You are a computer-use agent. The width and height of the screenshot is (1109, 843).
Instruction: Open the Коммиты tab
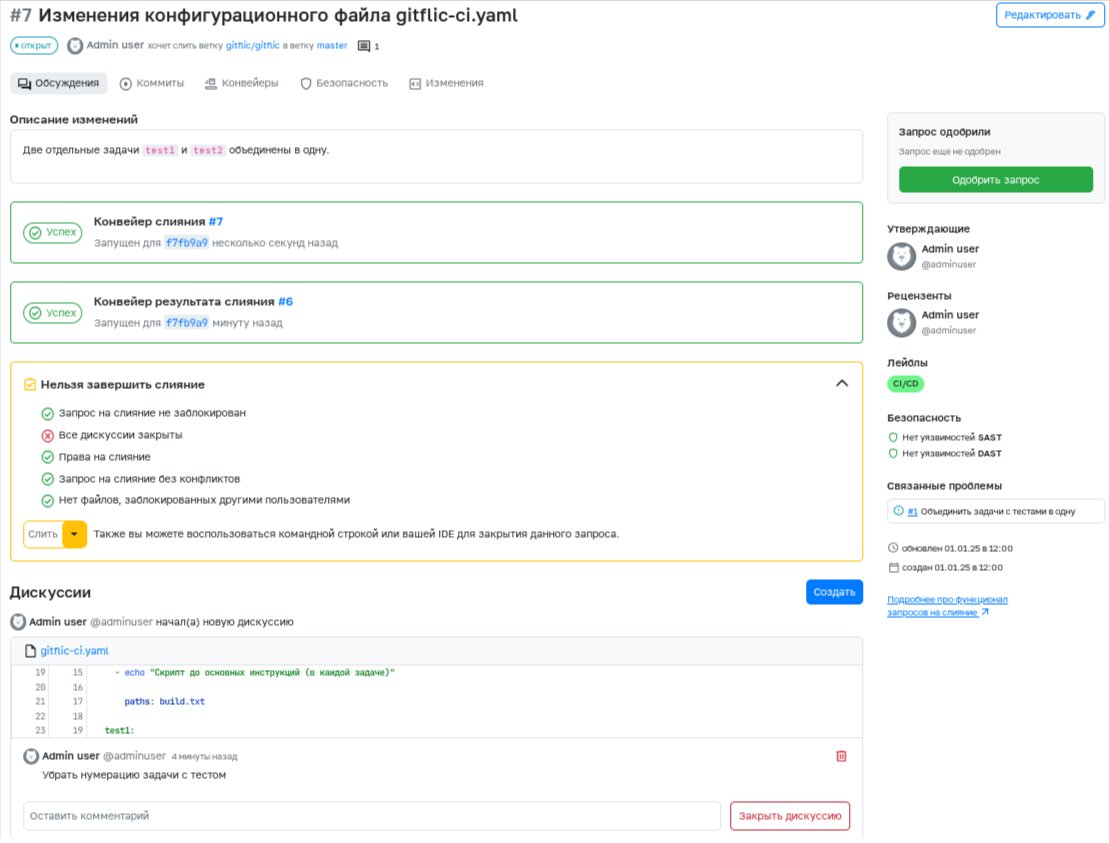pos(152,83)
